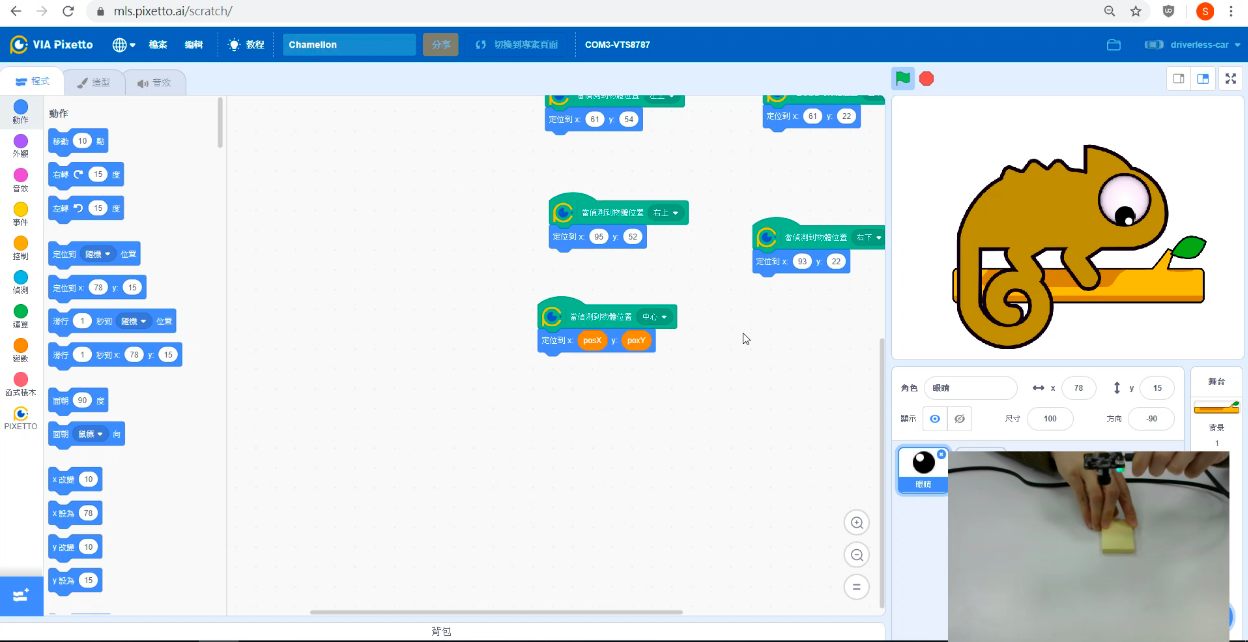
Task: Open the My Stuff folder icon
Action: [1114, 45]
